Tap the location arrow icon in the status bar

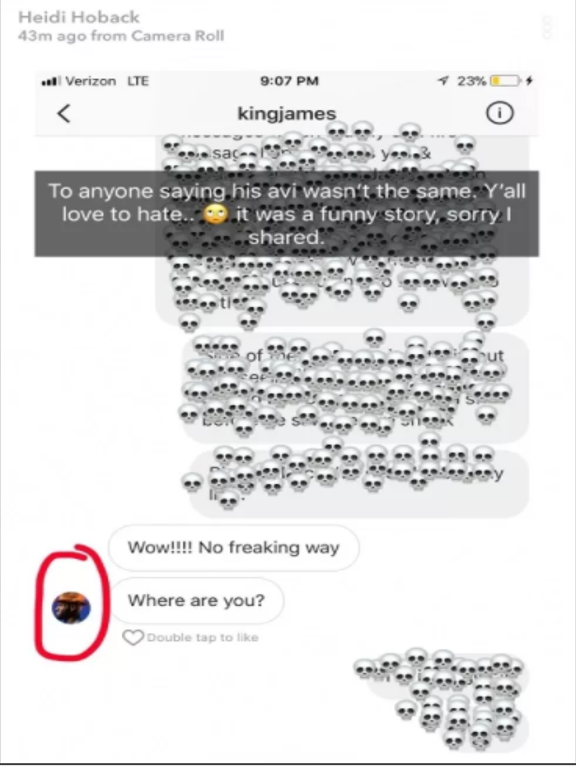(x=444, y=81)
